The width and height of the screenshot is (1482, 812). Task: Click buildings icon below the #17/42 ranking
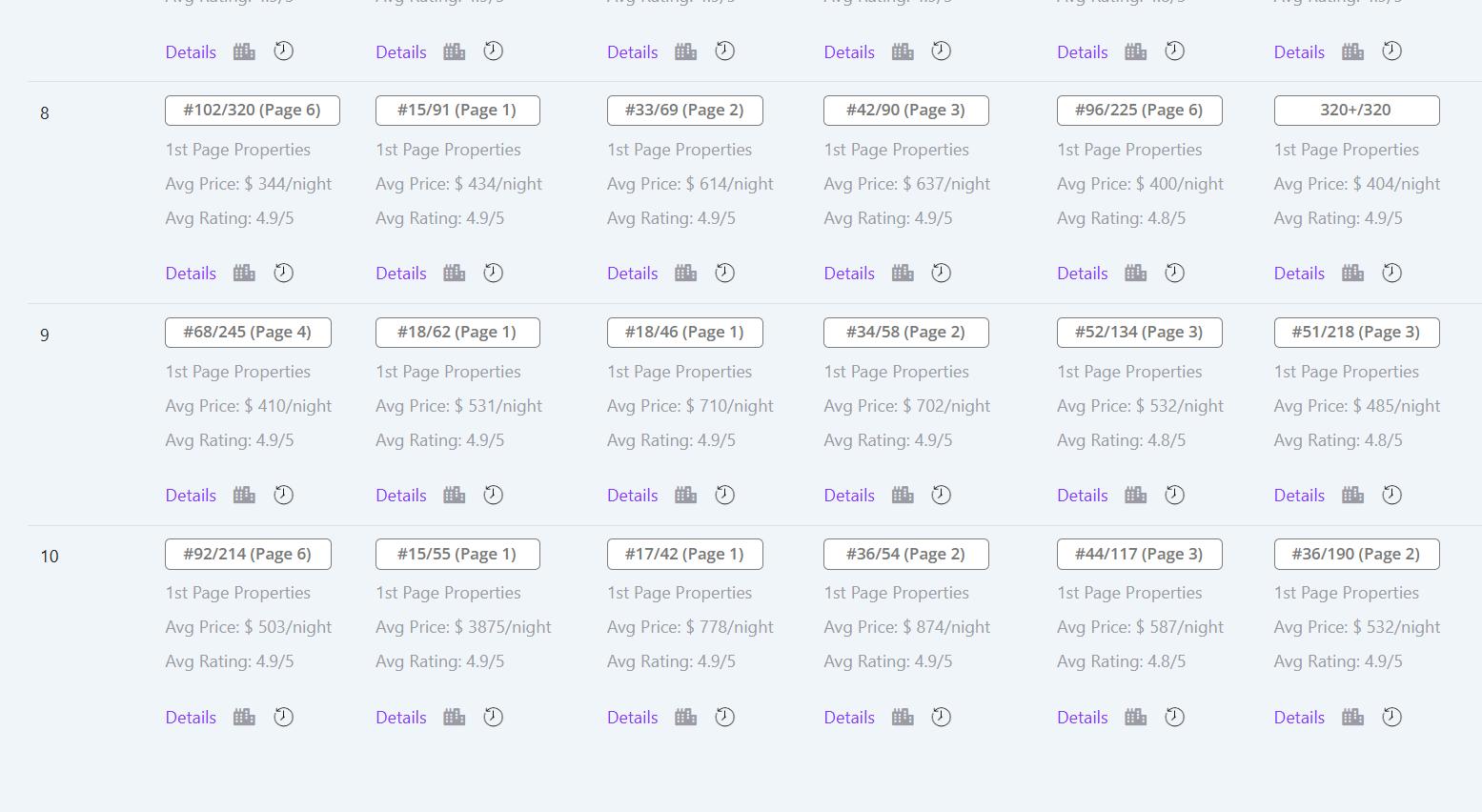(685, 718)
